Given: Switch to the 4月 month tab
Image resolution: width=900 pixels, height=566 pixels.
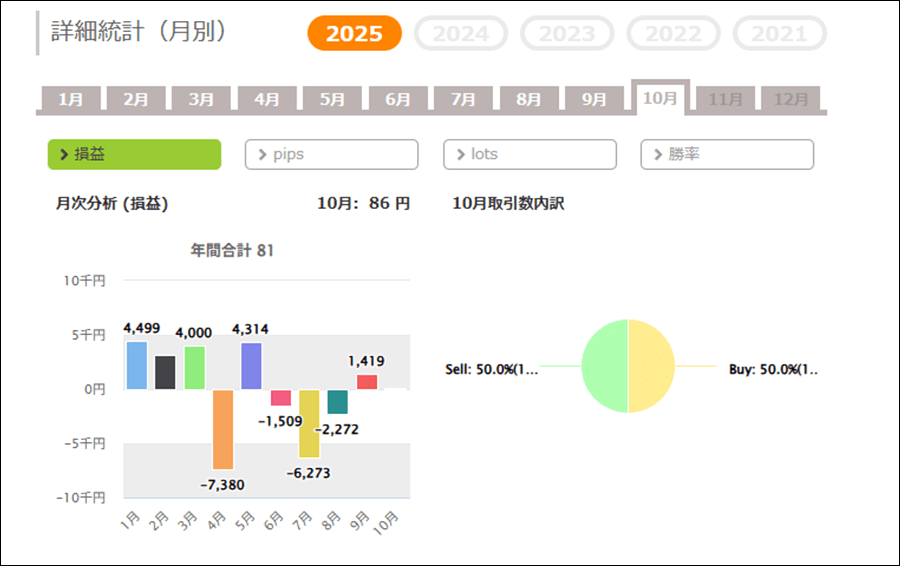Looking at the screenshot, I should [267, 99].
